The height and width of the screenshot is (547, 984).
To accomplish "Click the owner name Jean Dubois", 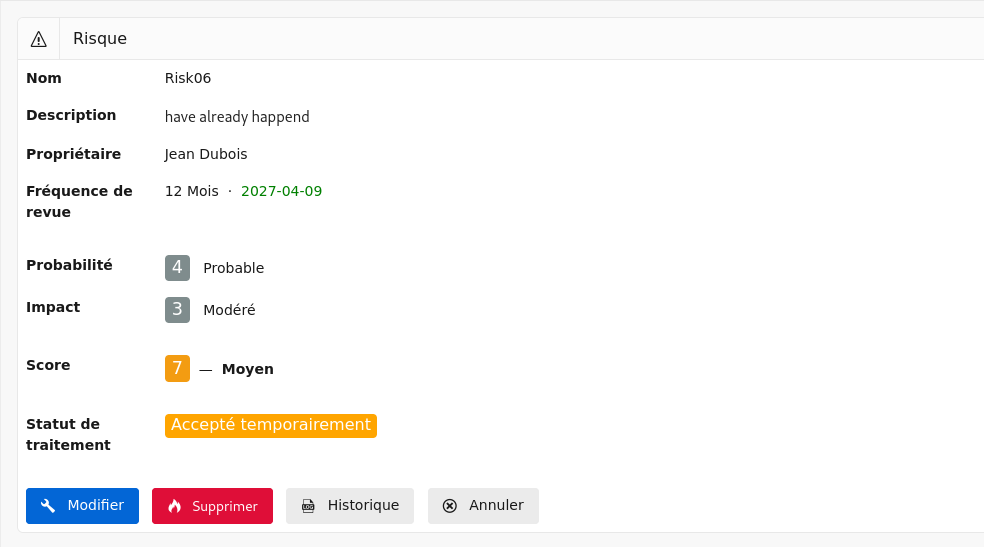I will click(206, 154).
